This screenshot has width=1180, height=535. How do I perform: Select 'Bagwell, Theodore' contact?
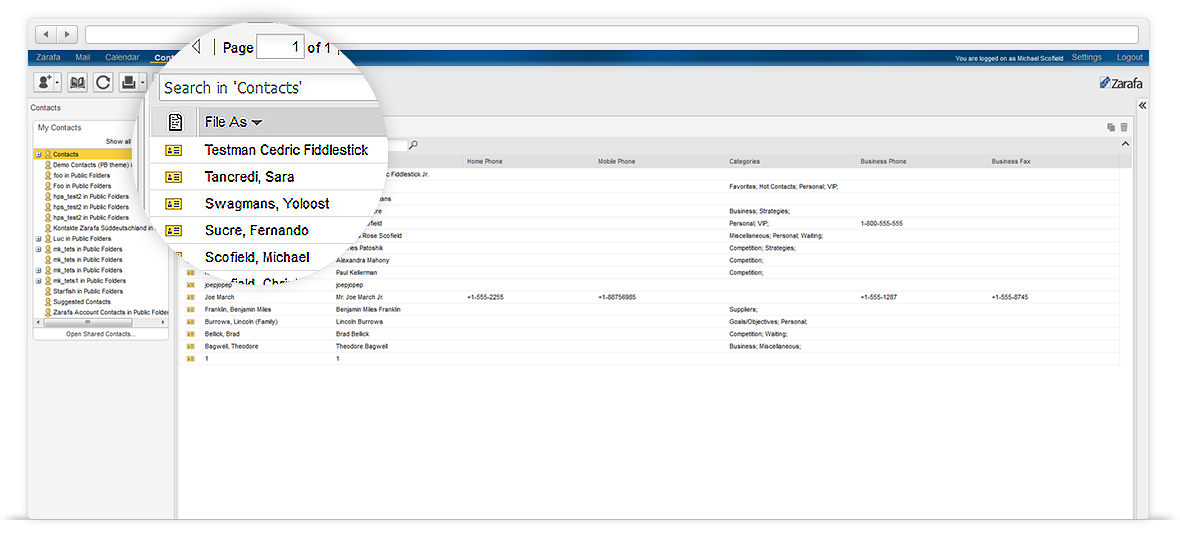coord(232,346)
